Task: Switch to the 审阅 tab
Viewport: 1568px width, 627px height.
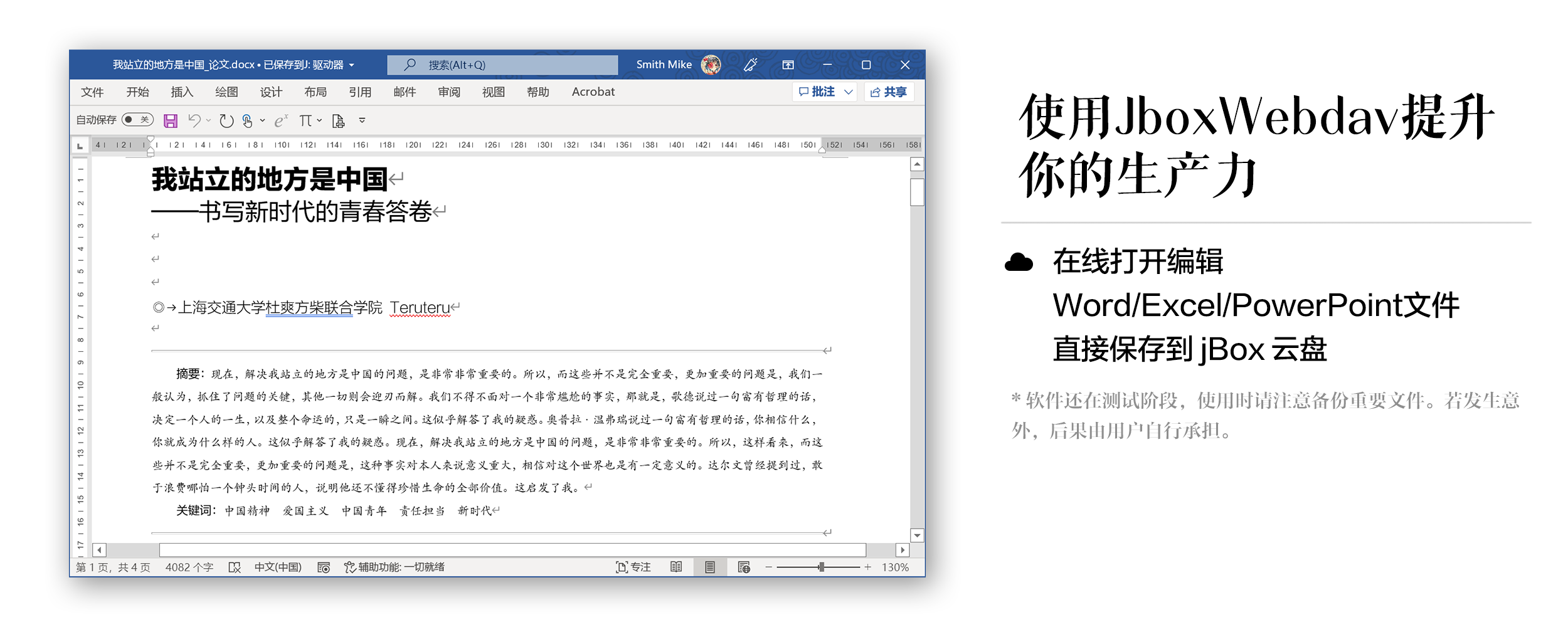Action: (449, 92)
